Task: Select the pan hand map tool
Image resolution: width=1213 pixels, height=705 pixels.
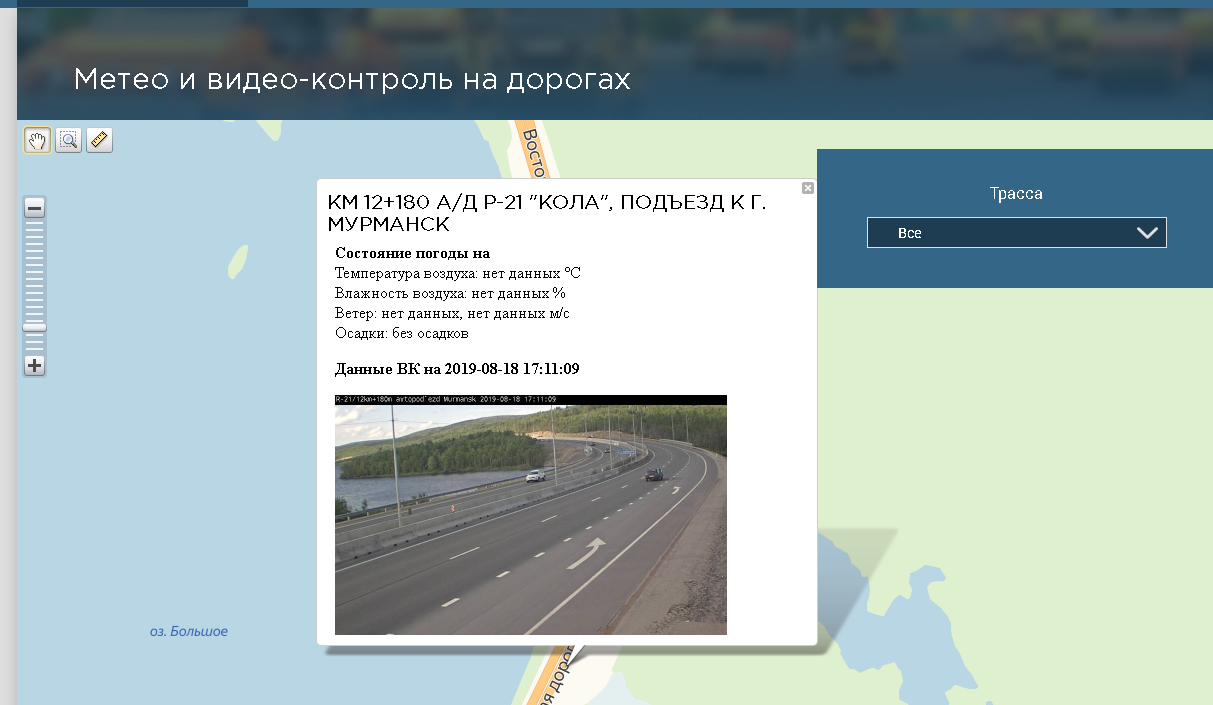Action: point(38,140)
